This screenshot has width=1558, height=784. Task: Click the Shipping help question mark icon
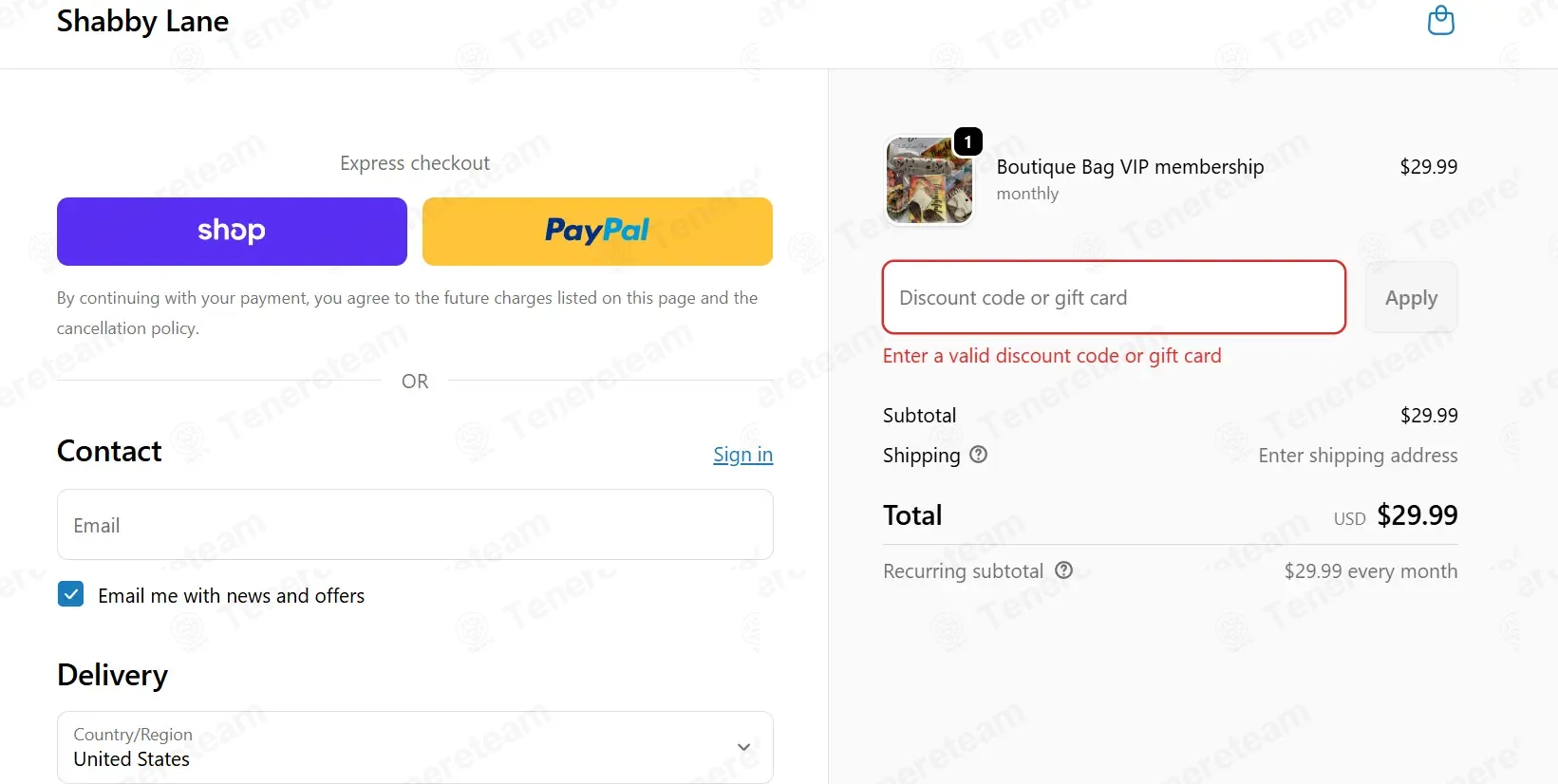click(978, 455)
